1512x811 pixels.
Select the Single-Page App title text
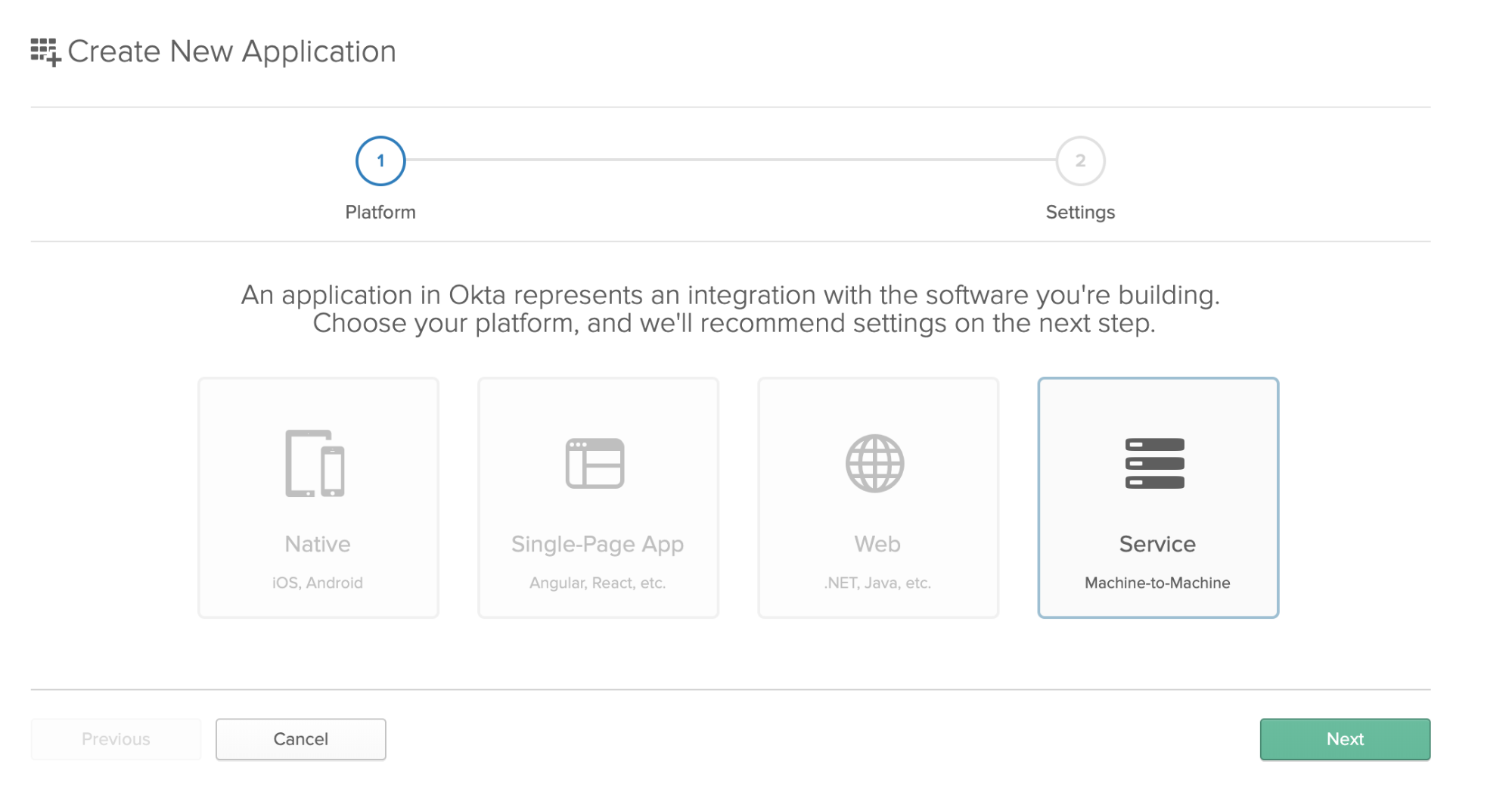(598, 544)
